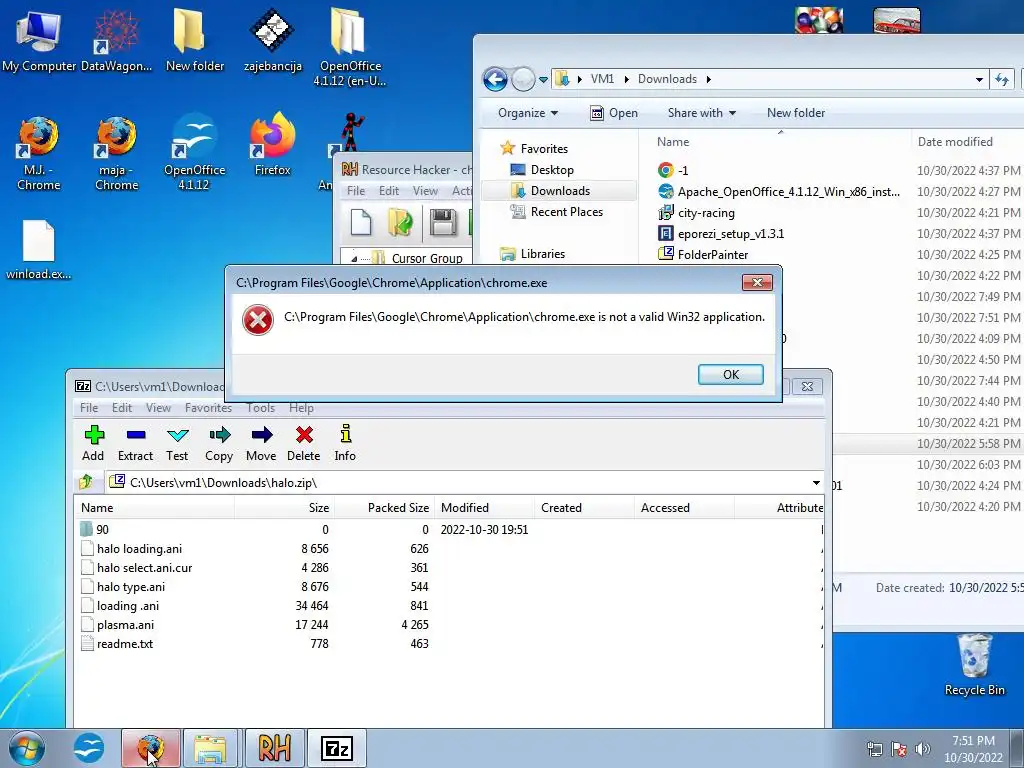1024x768 pixels.
Task: Sort Explorer files by Date modified
Action: click(x=955, y=142)
